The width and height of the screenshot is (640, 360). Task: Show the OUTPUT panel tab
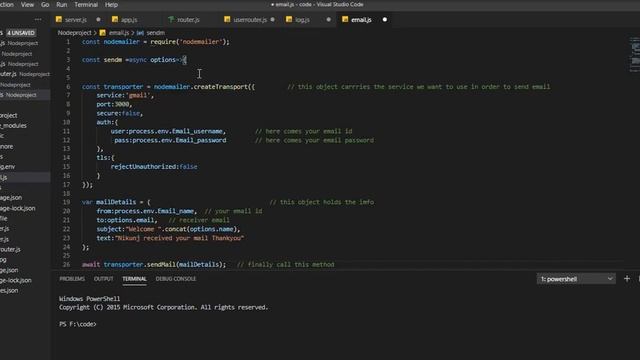coord(104,279)
